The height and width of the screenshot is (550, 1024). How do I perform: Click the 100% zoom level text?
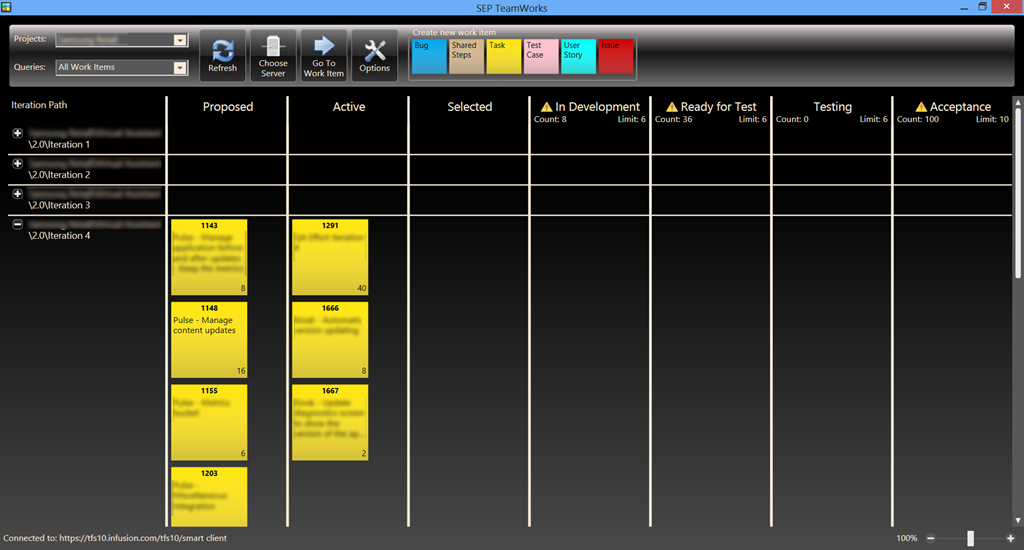coord(906,538)
